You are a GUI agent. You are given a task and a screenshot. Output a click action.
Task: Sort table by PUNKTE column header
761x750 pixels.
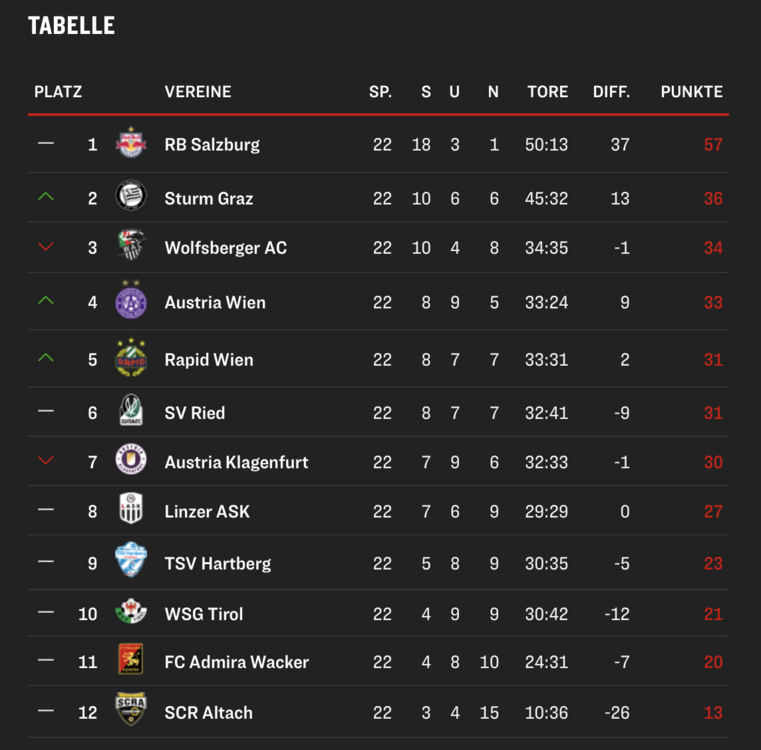[x=692, y=92]
